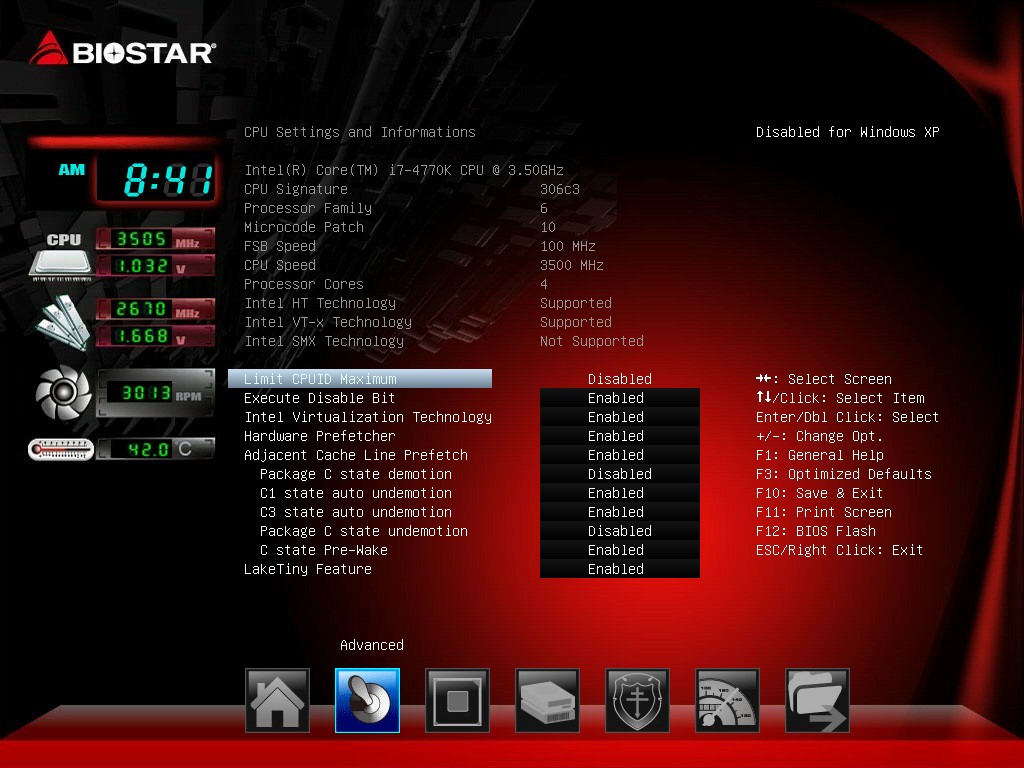Click the CPU chip monitor icon
The image size is (1024, 768).
coord(61,256)
